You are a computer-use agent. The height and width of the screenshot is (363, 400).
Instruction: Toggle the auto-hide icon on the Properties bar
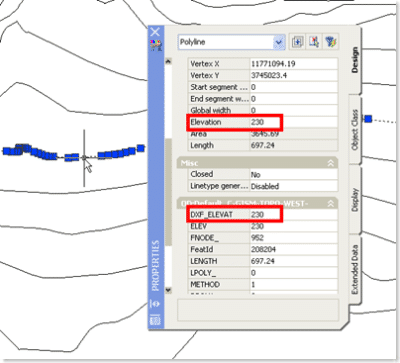(x=156, y=304)
